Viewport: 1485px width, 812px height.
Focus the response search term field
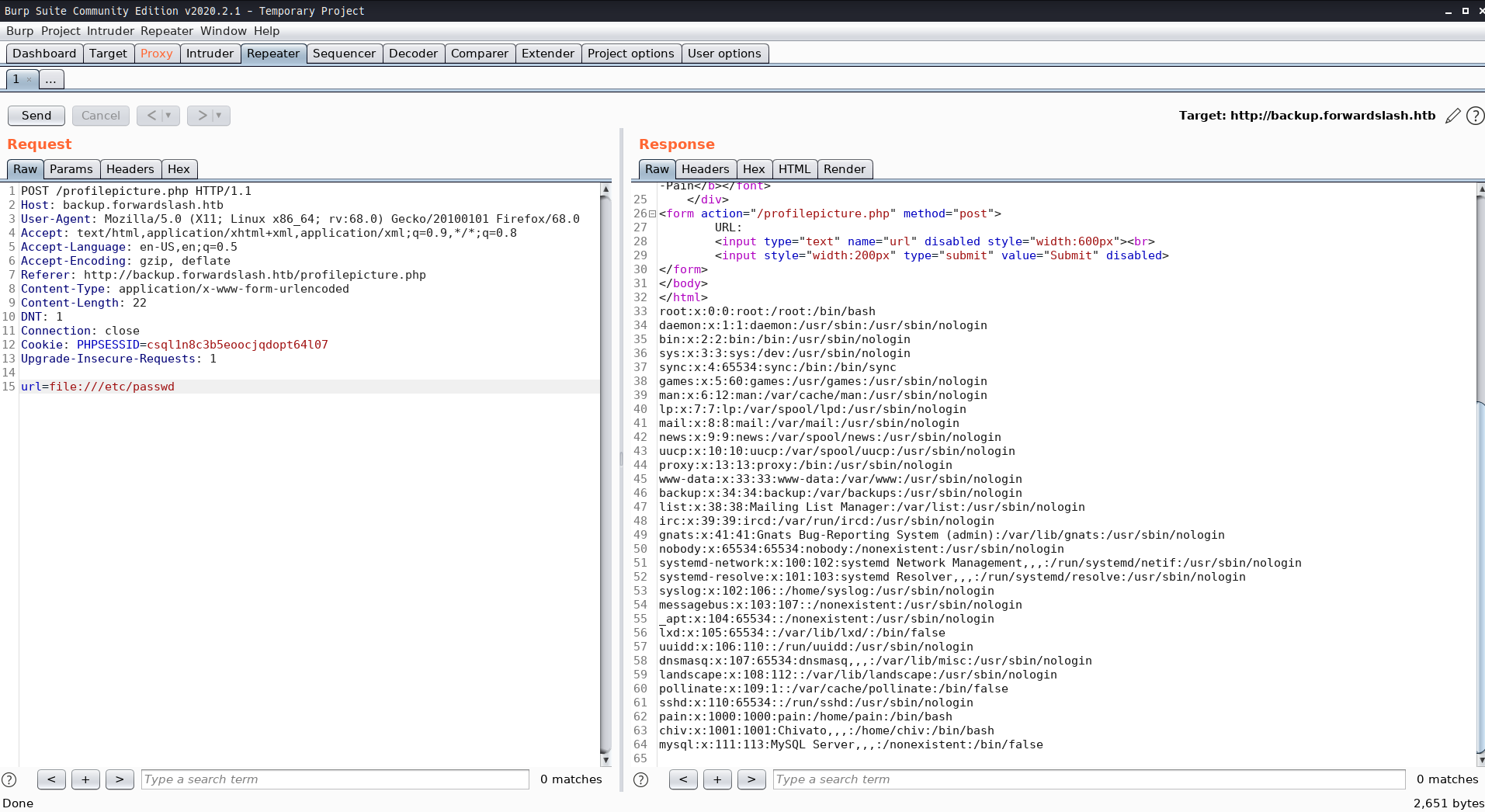pos(1089,779)
